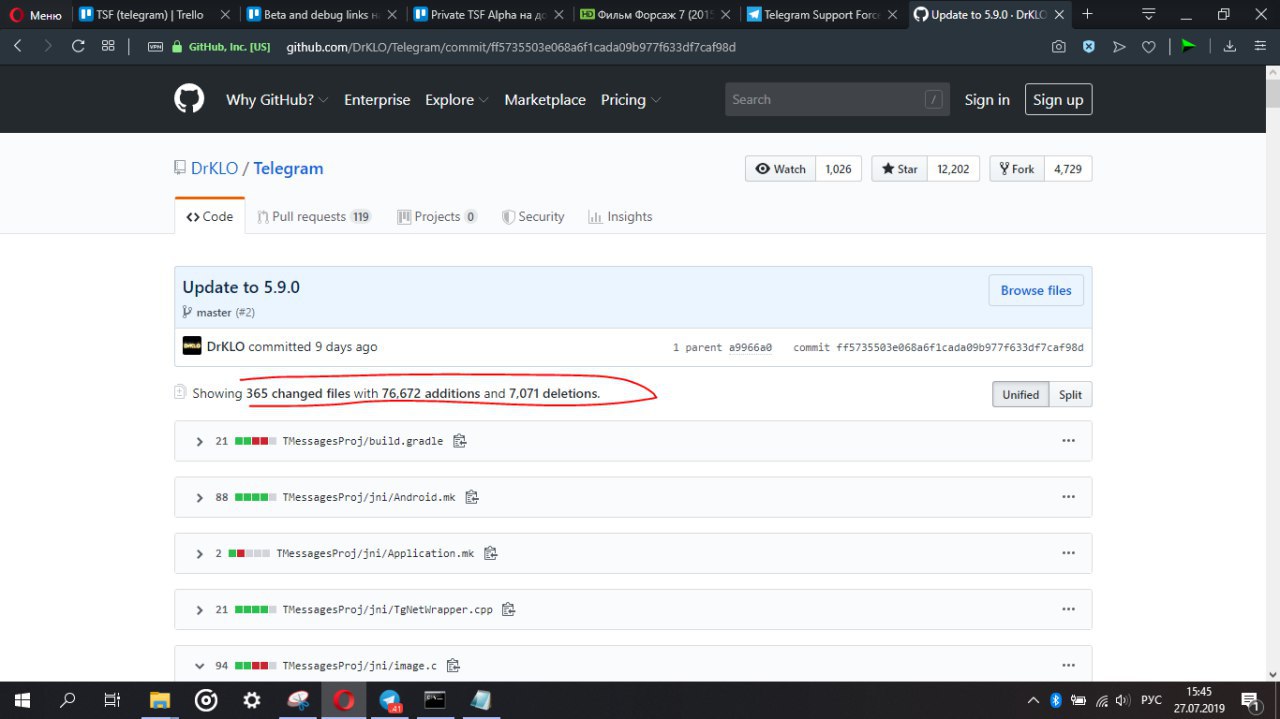Screen dimensions: 1280x719
Task: Click the Opera Меню button
Action: (35, 15)
